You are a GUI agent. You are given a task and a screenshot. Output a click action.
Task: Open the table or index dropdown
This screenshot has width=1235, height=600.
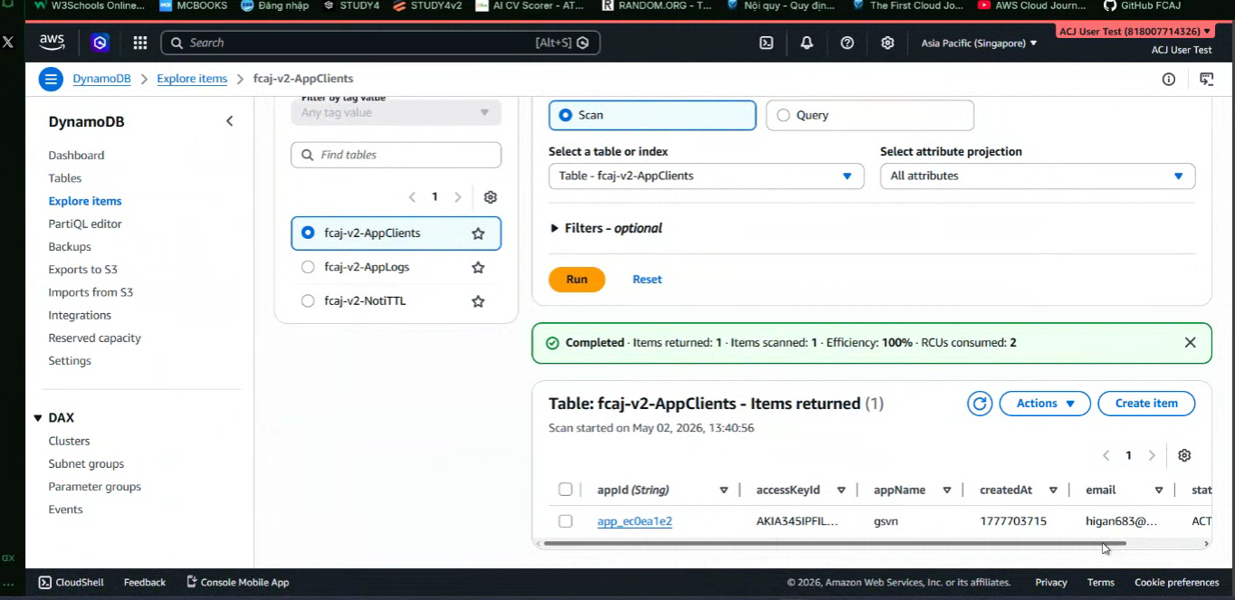(x=706, y=176)
